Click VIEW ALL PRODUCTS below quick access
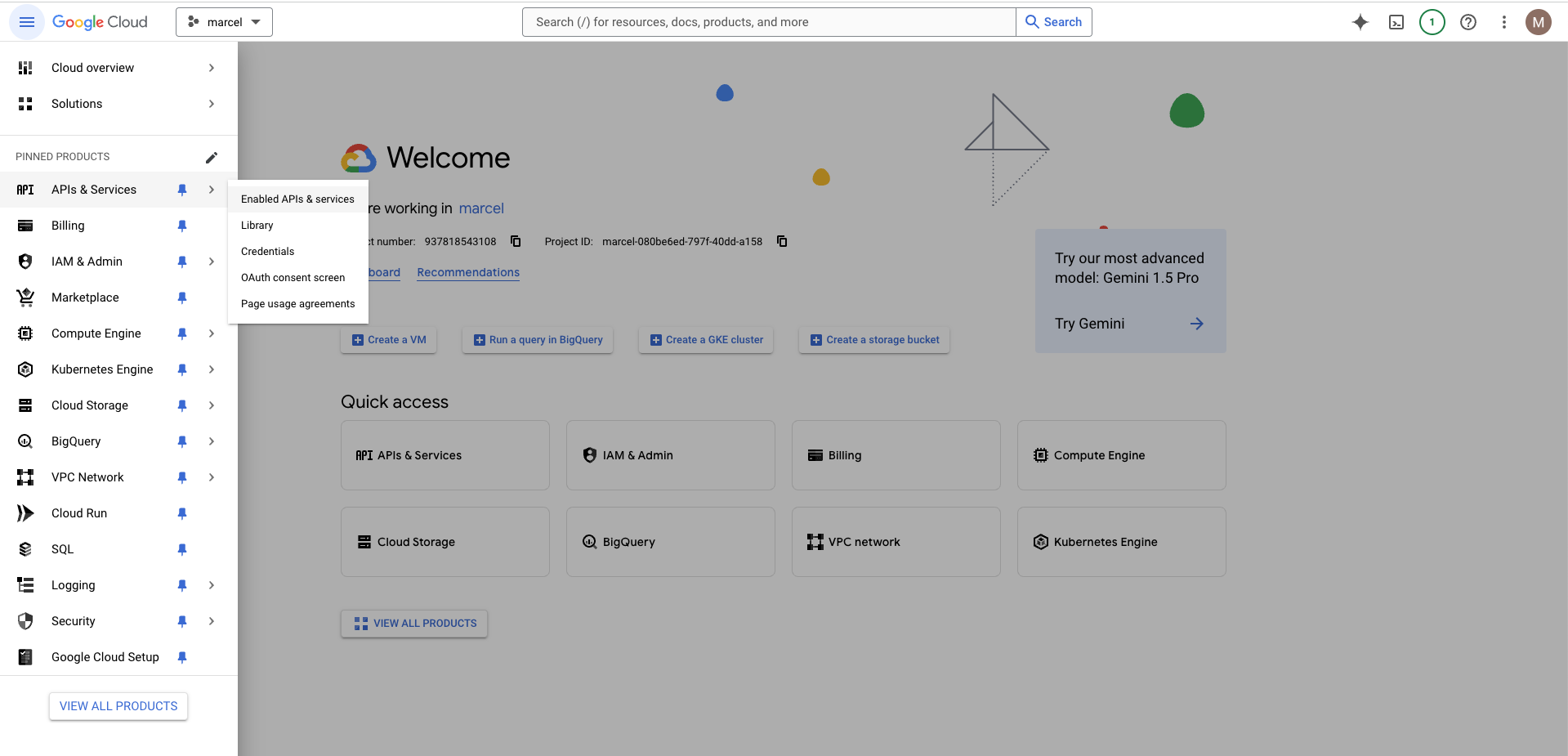This screenshot has width=1568, height=756. pos(414,624)
